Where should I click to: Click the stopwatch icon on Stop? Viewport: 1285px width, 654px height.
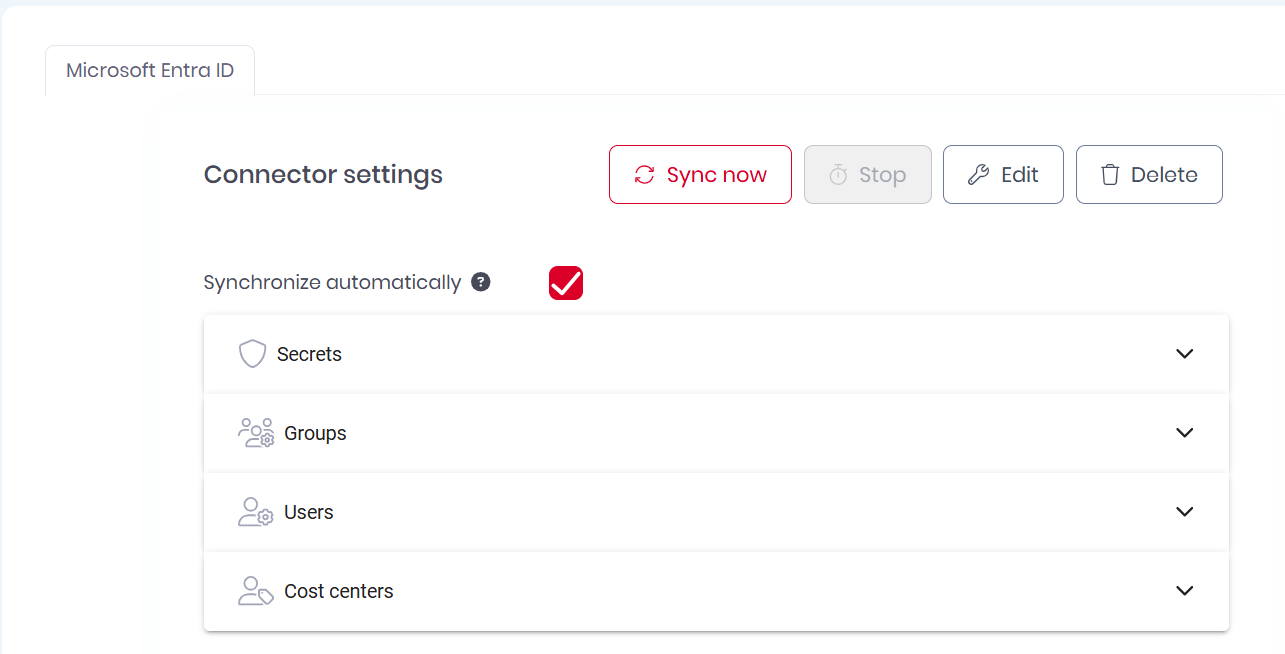click(x=838, y=175)
